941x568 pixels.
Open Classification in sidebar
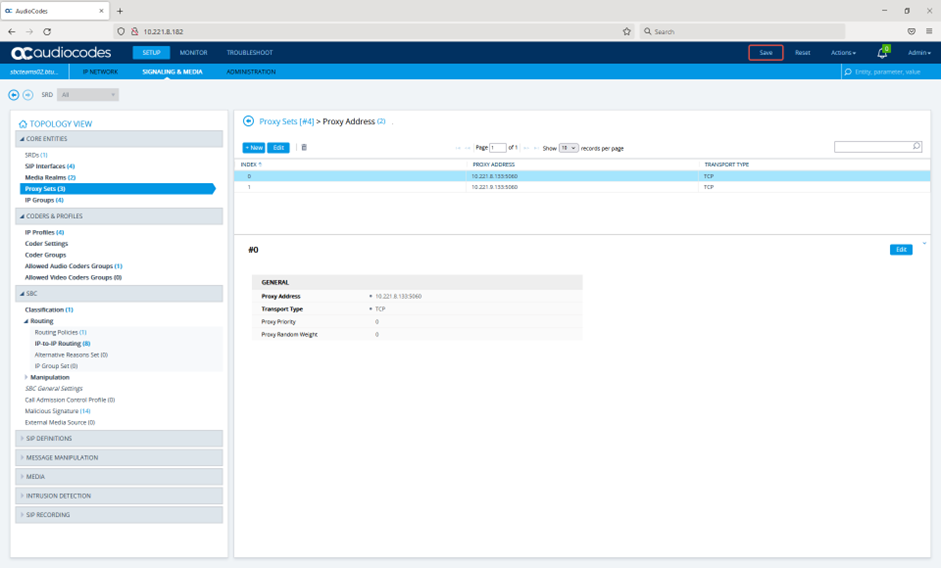click(49, 310)
